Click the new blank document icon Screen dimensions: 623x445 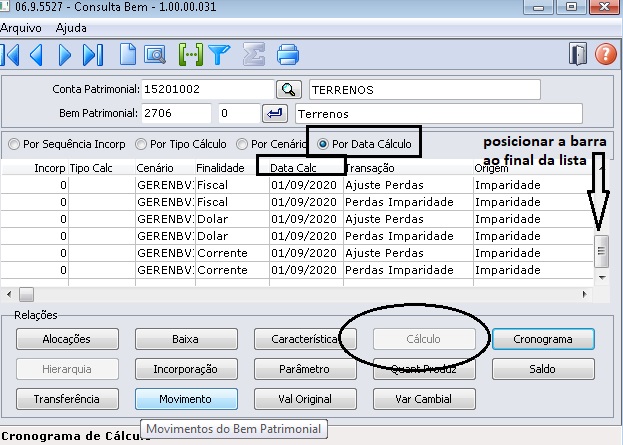click(128, 54)
